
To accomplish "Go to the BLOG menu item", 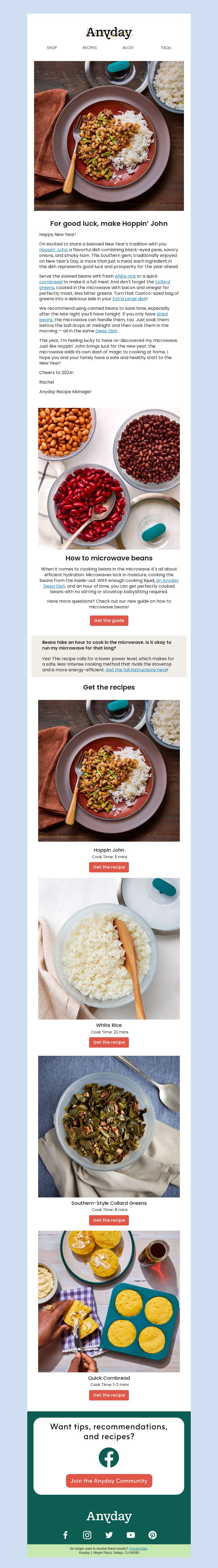I will click(128, 47).
